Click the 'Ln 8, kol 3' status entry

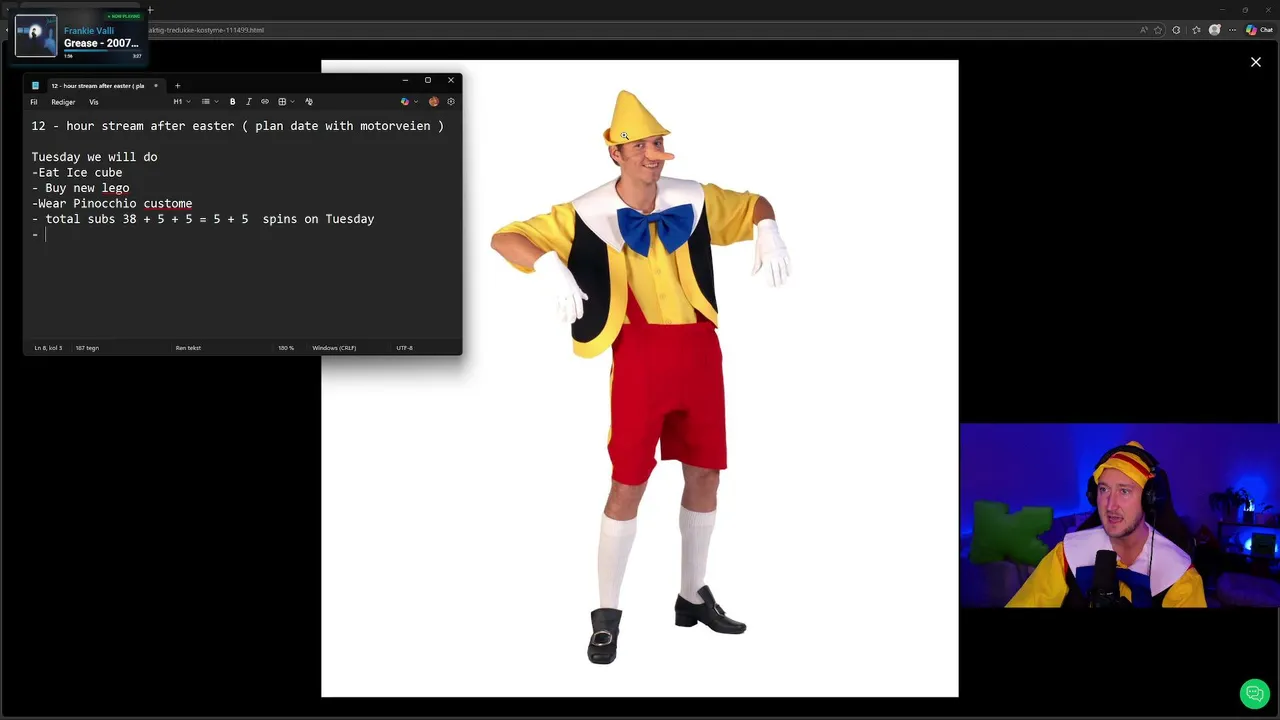pyautogui.click(x=48, y=348)
